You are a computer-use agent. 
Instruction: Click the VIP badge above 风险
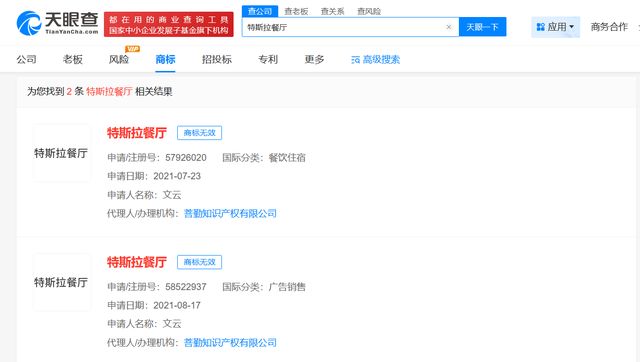tap(133, 49)
